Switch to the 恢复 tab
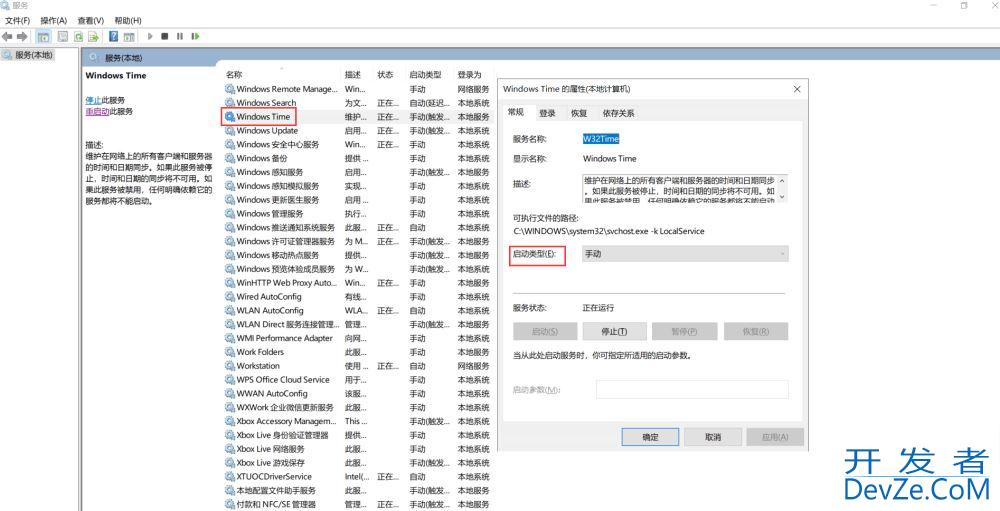1000x511 pixels. tap(579, 114)
